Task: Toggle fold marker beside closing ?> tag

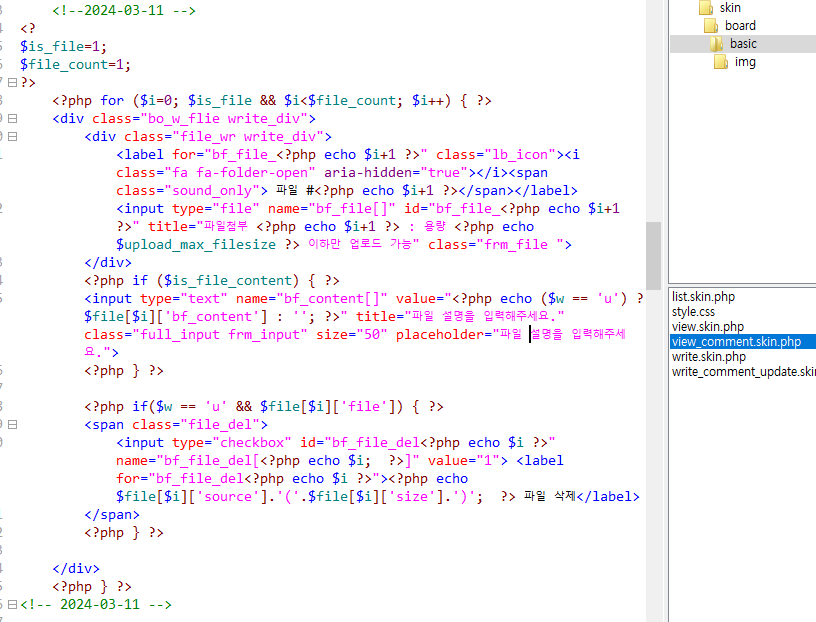Action: [12, 83]
